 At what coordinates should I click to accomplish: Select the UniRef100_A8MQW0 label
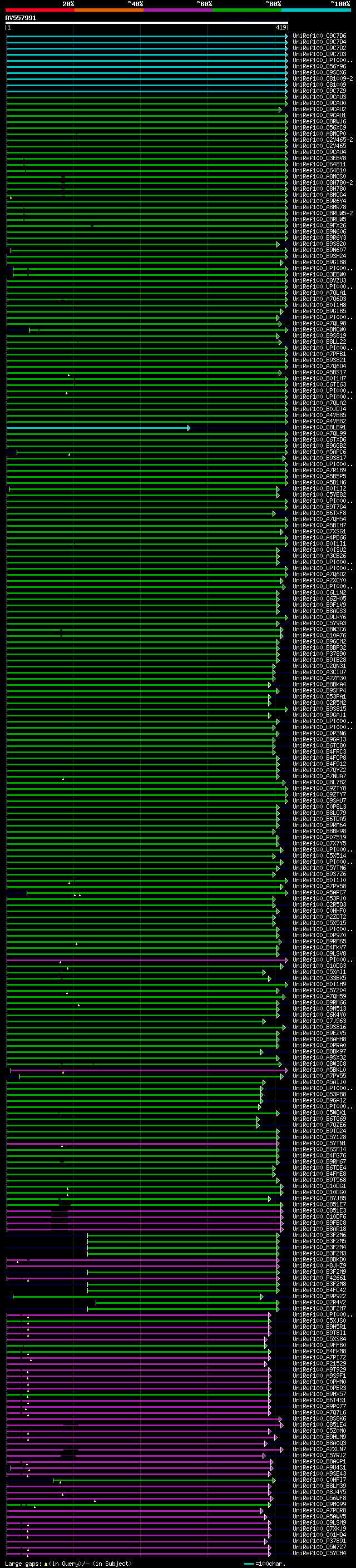point(319,330)
